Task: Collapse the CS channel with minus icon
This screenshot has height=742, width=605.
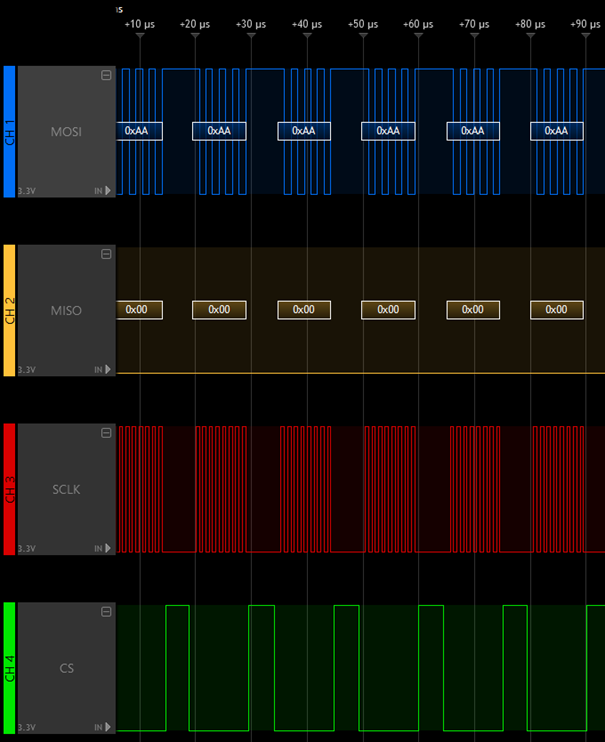Action: click(x=106, y=612)
